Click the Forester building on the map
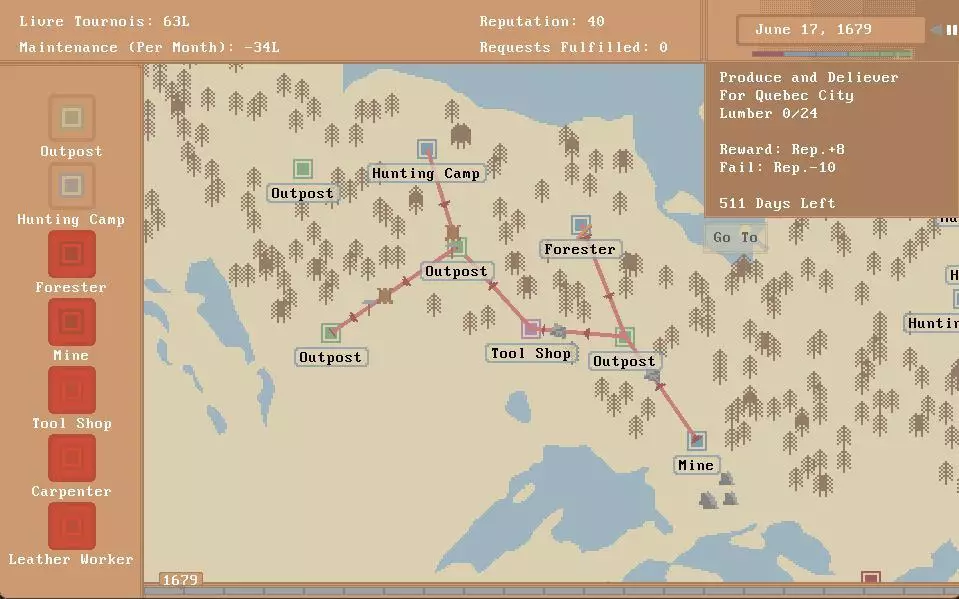This screenshot has width=959, height=599. tap(581, 225)
